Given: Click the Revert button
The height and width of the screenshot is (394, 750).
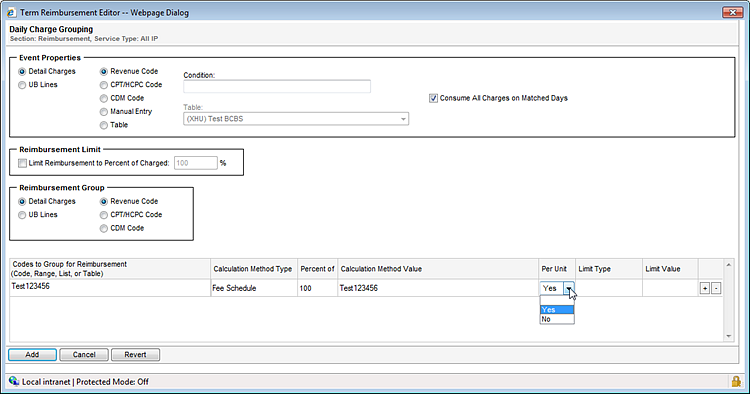Looking at the screenshot, I should coord(135,355).
